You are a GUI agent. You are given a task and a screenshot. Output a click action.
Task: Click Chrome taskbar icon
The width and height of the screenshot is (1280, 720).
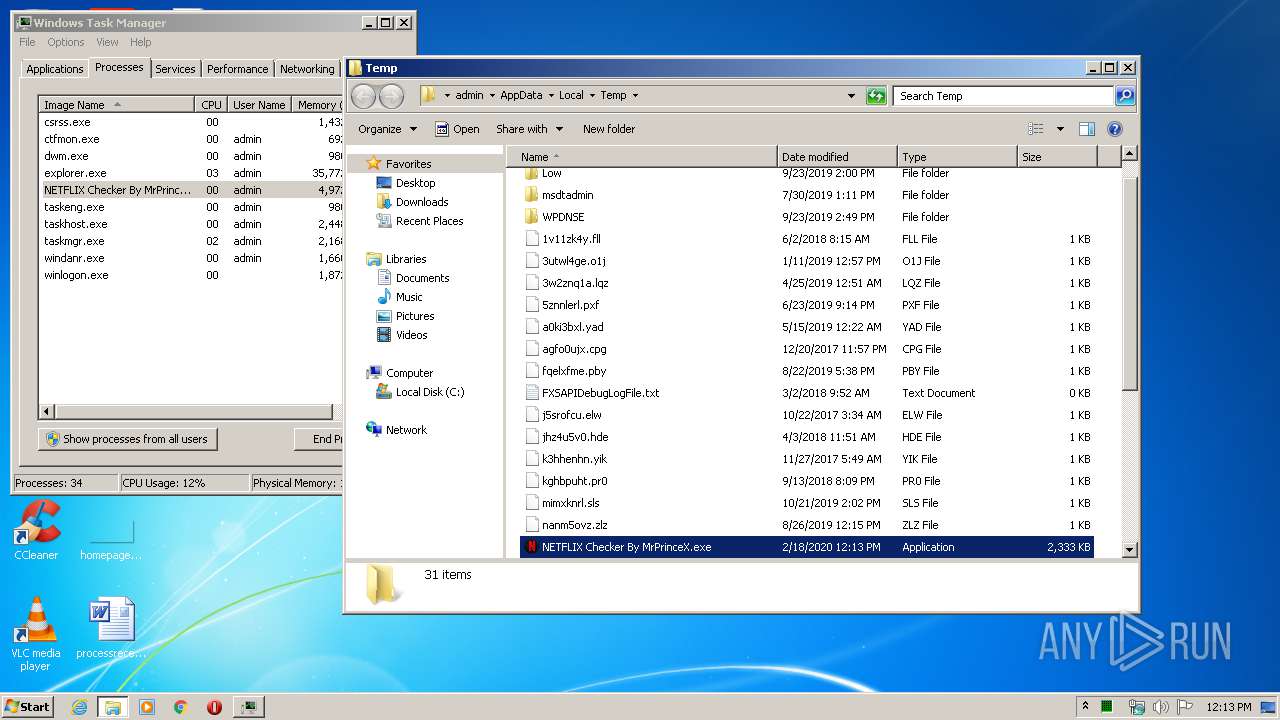[180, 707]
